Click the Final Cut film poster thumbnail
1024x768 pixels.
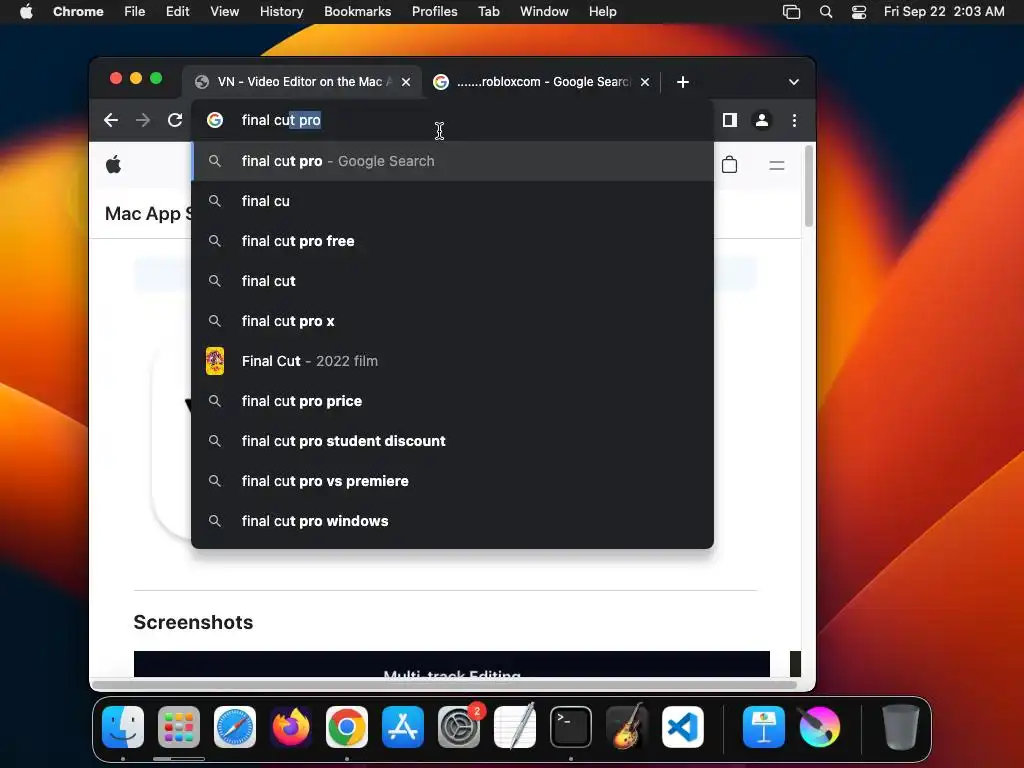click(x=215, y=361)
